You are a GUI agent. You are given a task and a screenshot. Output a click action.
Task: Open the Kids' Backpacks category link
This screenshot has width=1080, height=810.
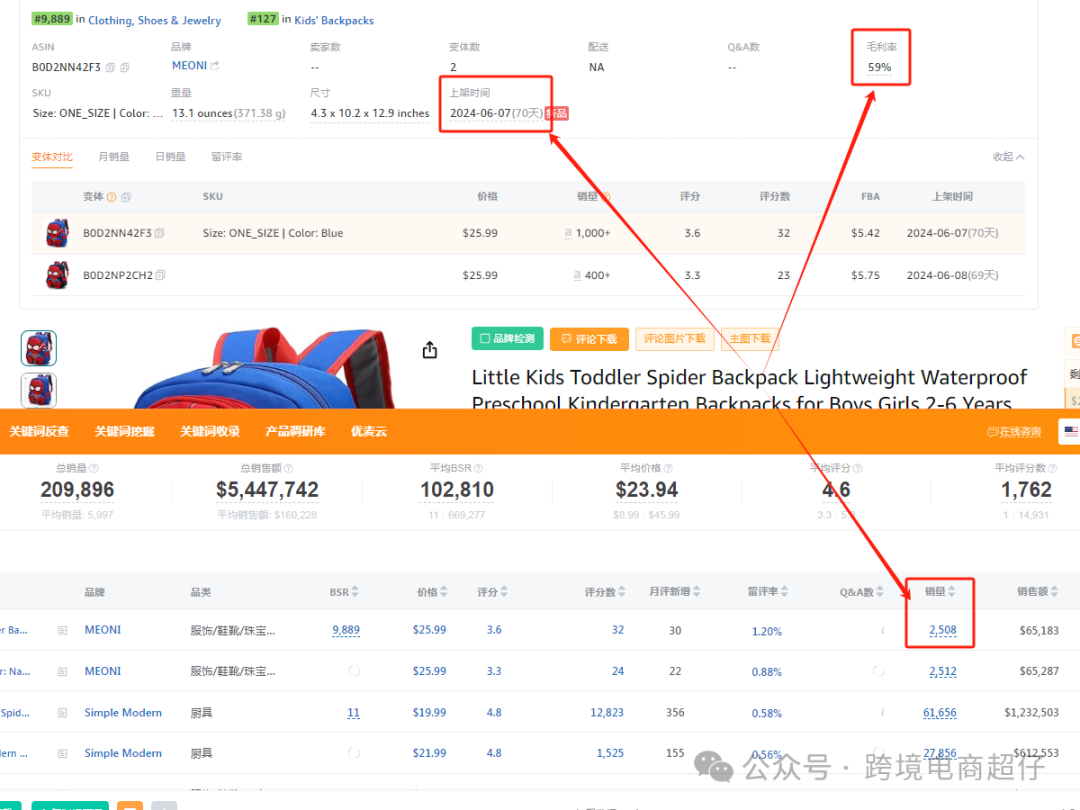pyautogui.click(x=334, y=20)
